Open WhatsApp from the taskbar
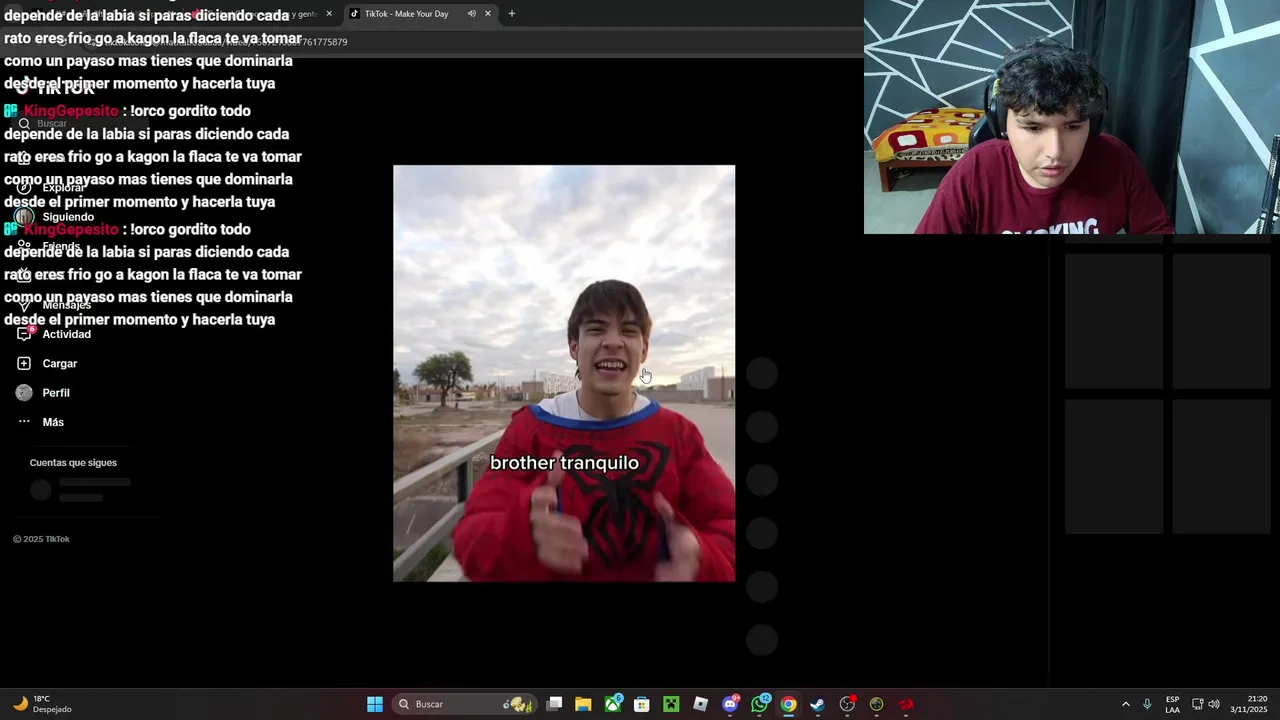The width and height of the screenshot is (1280, 720). click(760, 704)
